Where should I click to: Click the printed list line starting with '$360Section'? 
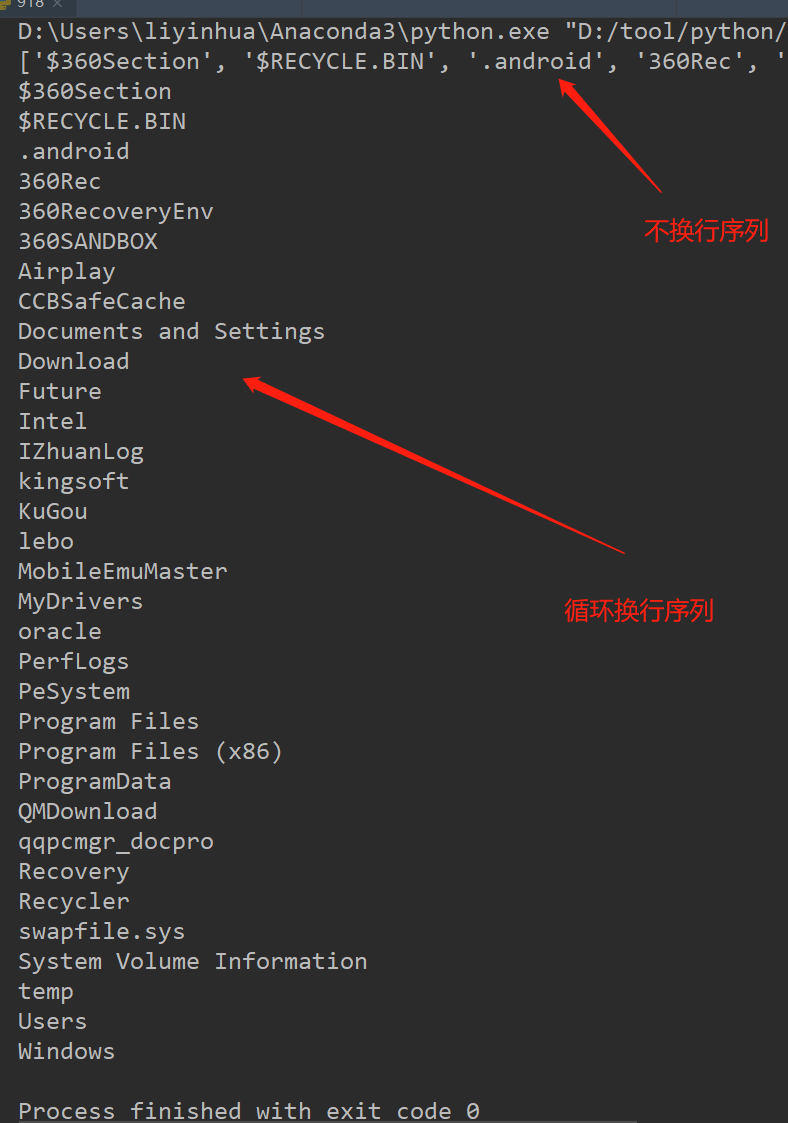(403, 62)
